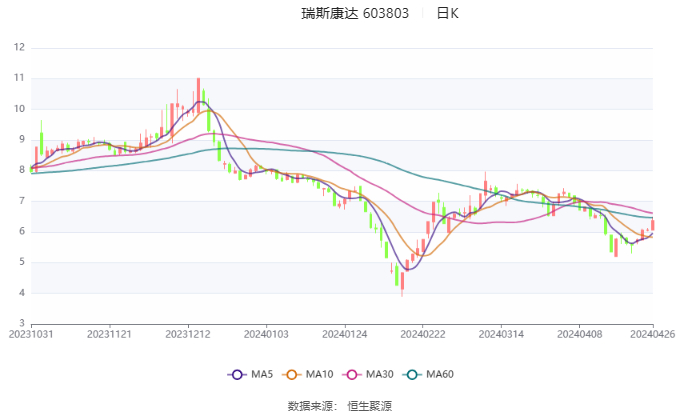The image size is (680, 413).
Task: Hide the MA30 line via its label
Action: click(x=380, y=374)
